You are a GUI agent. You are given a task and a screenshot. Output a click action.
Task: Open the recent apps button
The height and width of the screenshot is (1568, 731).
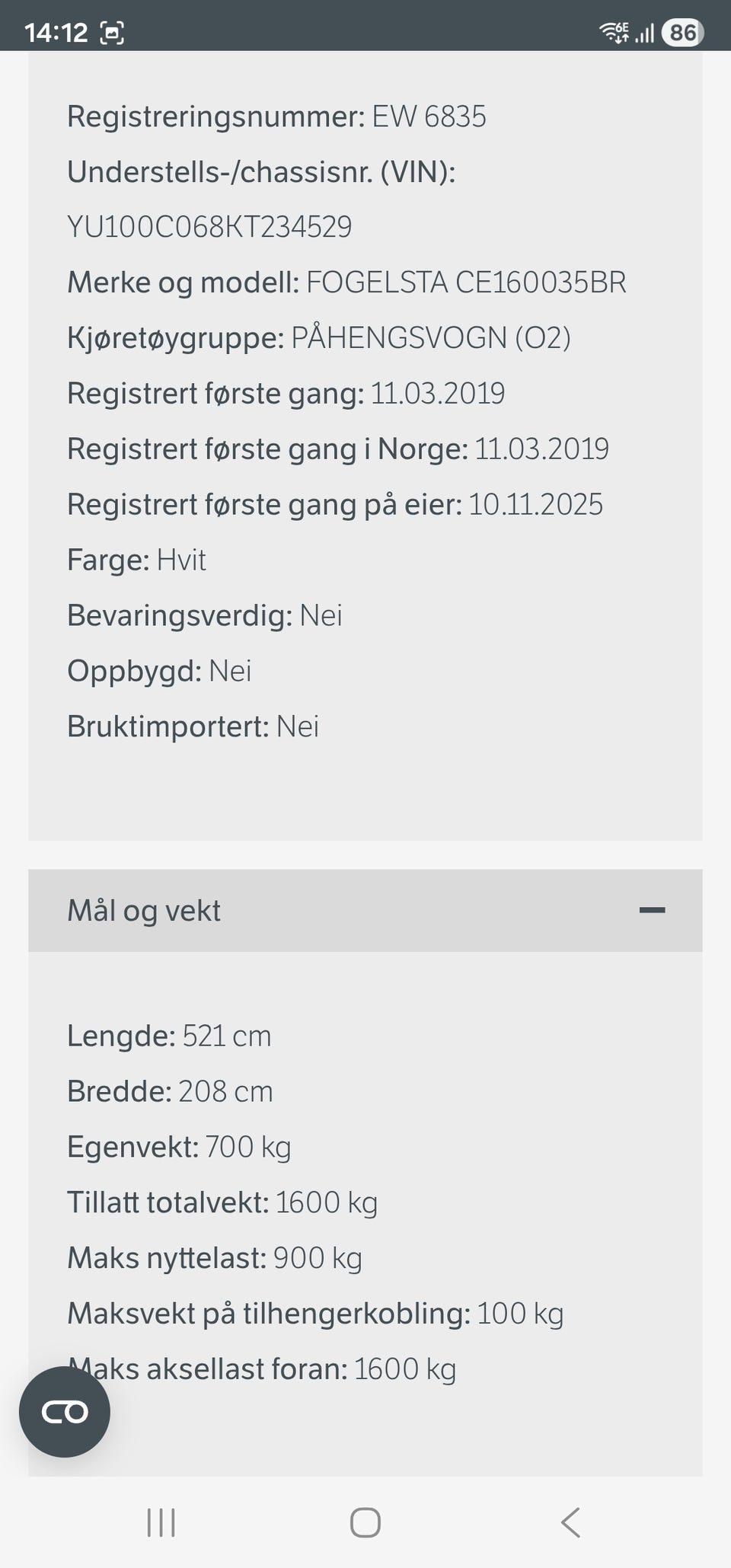(x=161, y=1523)
